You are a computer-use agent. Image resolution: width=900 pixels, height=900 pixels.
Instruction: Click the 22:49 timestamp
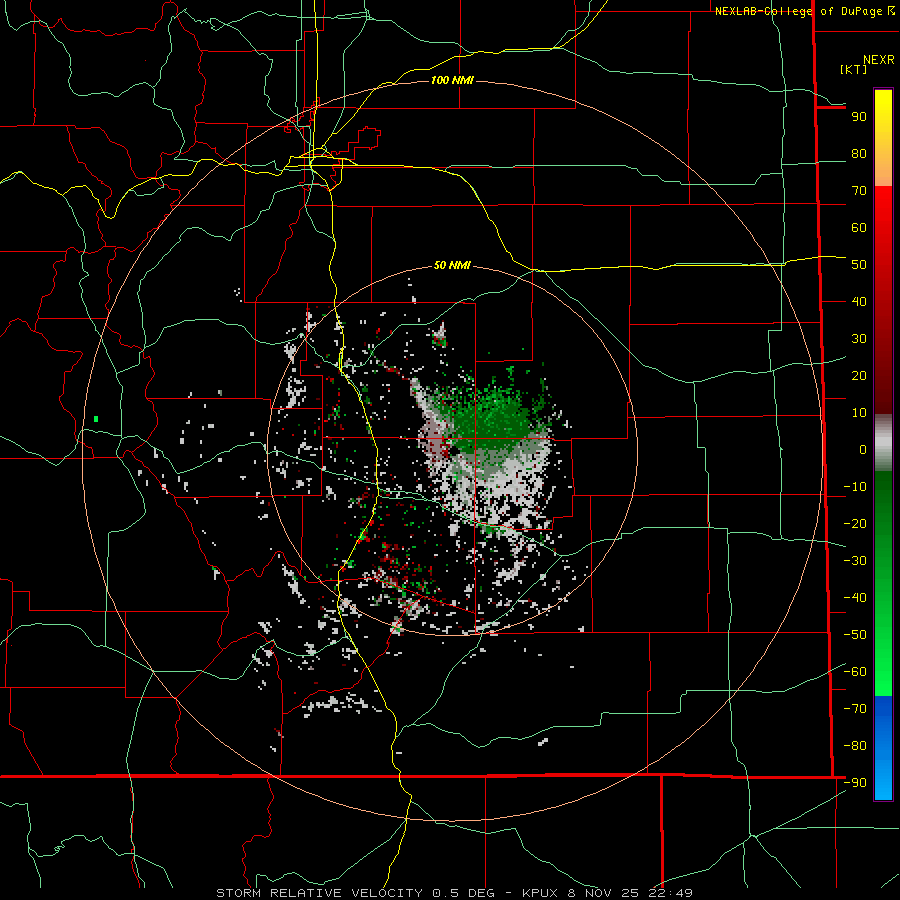tap(670, 893)
